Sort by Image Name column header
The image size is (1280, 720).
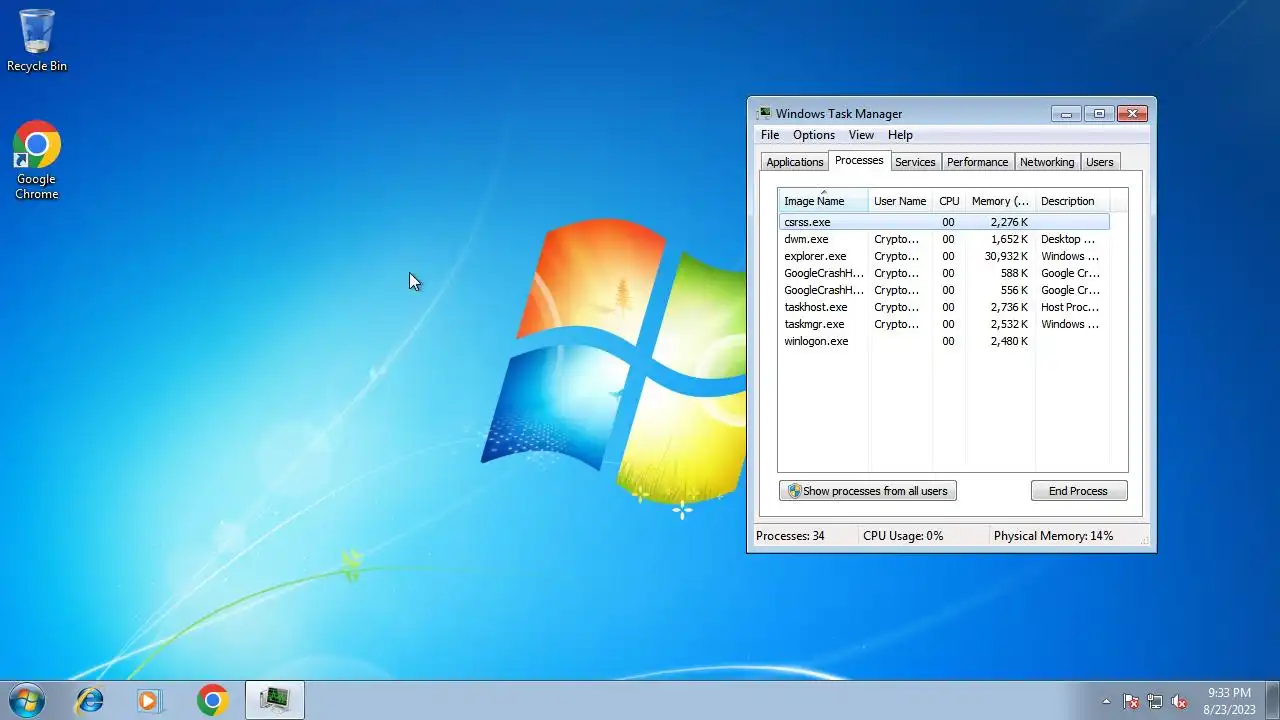click(823, 201)
